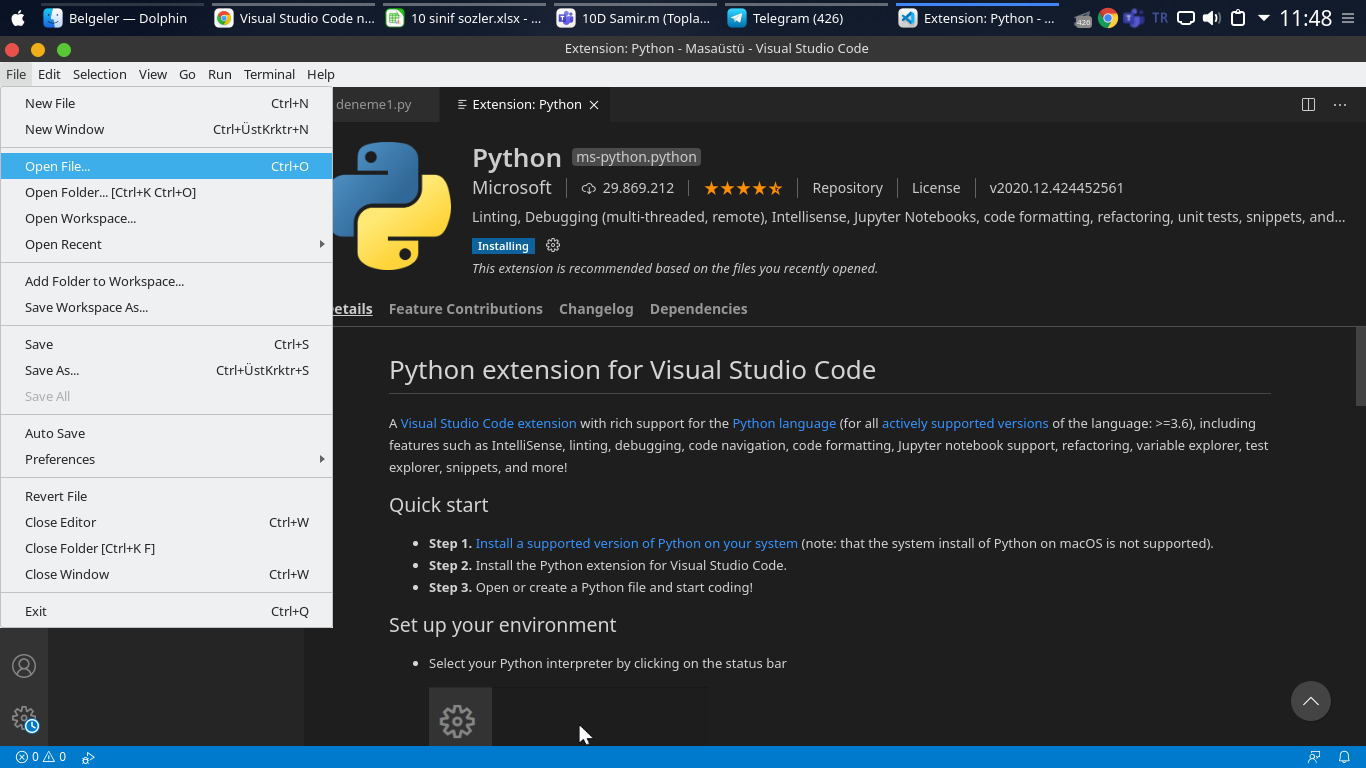Click the Manage gear in the activity bar
This screenshot has width=1366, height=768.
pos(24,718)
